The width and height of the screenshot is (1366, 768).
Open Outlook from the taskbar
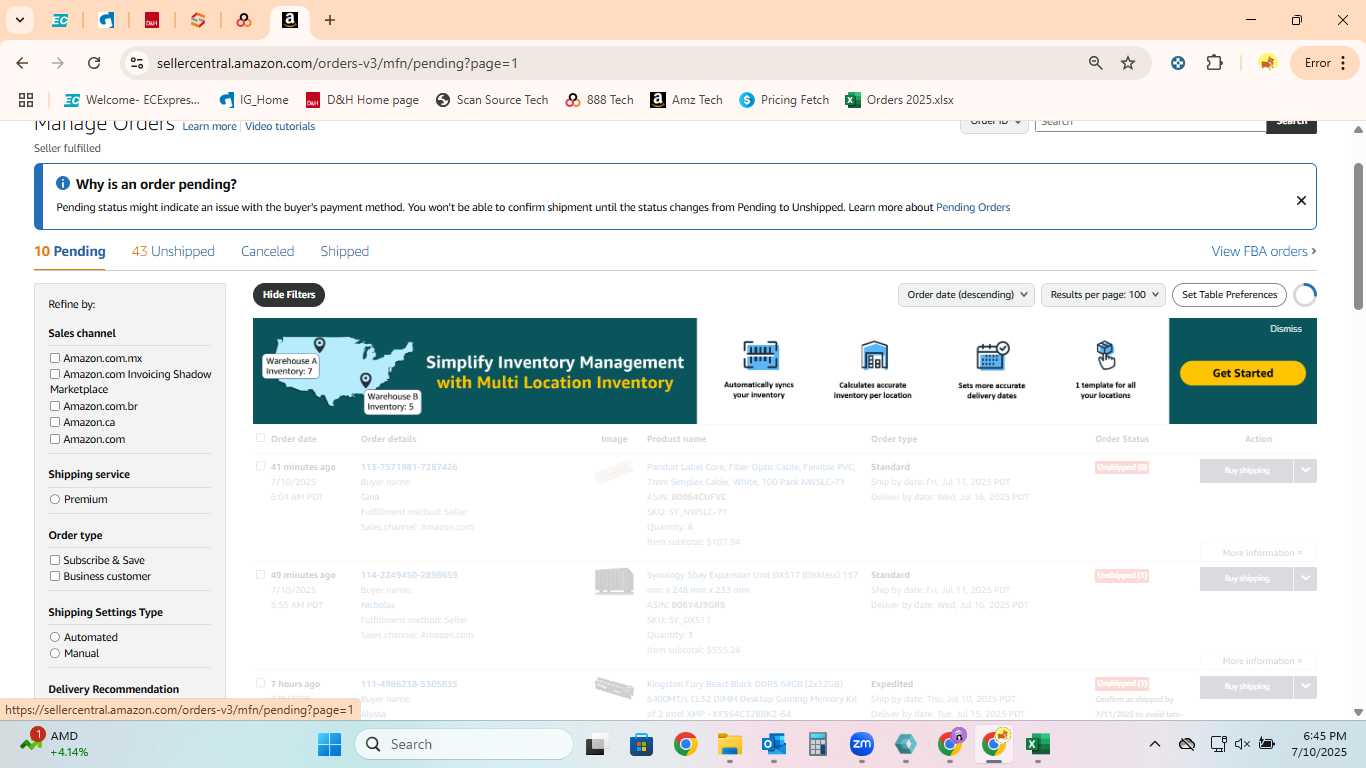click(773, 744)
